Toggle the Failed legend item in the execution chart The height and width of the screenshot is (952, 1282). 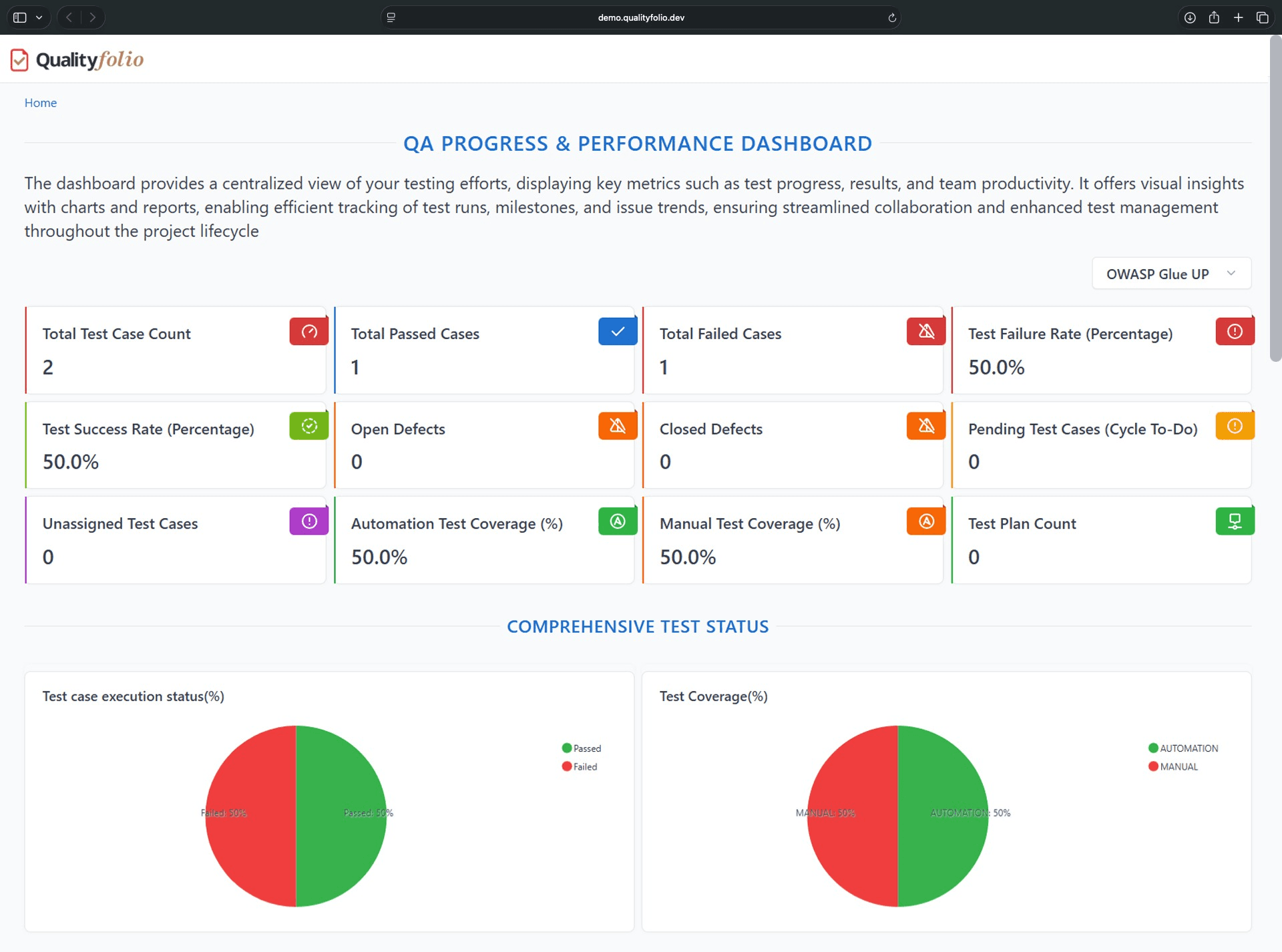(580, 766)
